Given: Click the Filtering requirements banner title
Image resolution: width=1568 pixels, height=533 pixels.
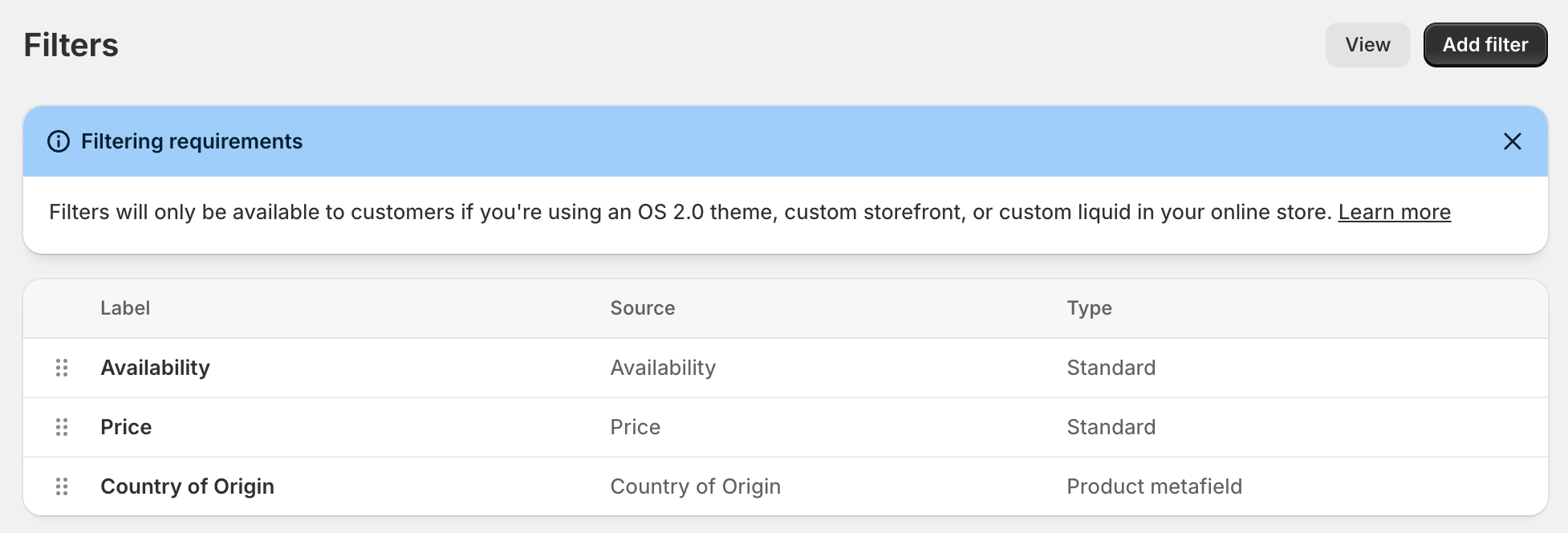Looking at the screenshot, I should click(192, 141).
